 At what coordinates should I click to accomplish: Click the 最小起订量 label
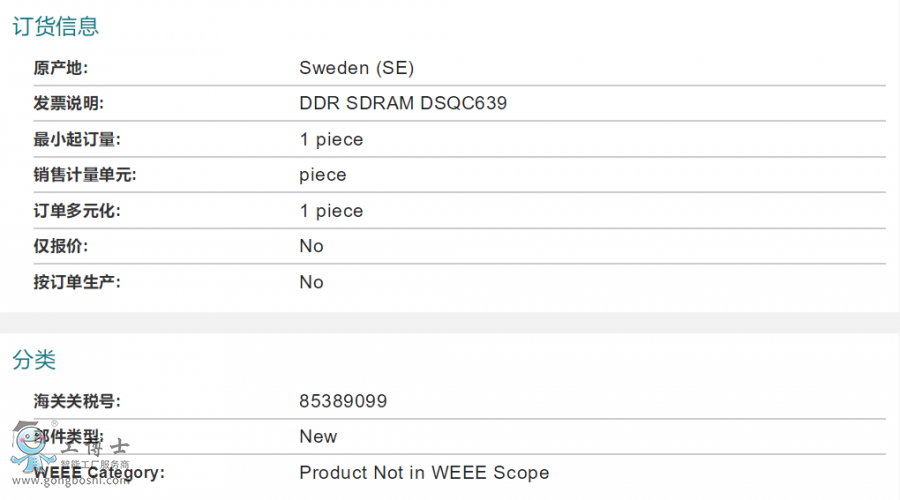coord(77,139)
